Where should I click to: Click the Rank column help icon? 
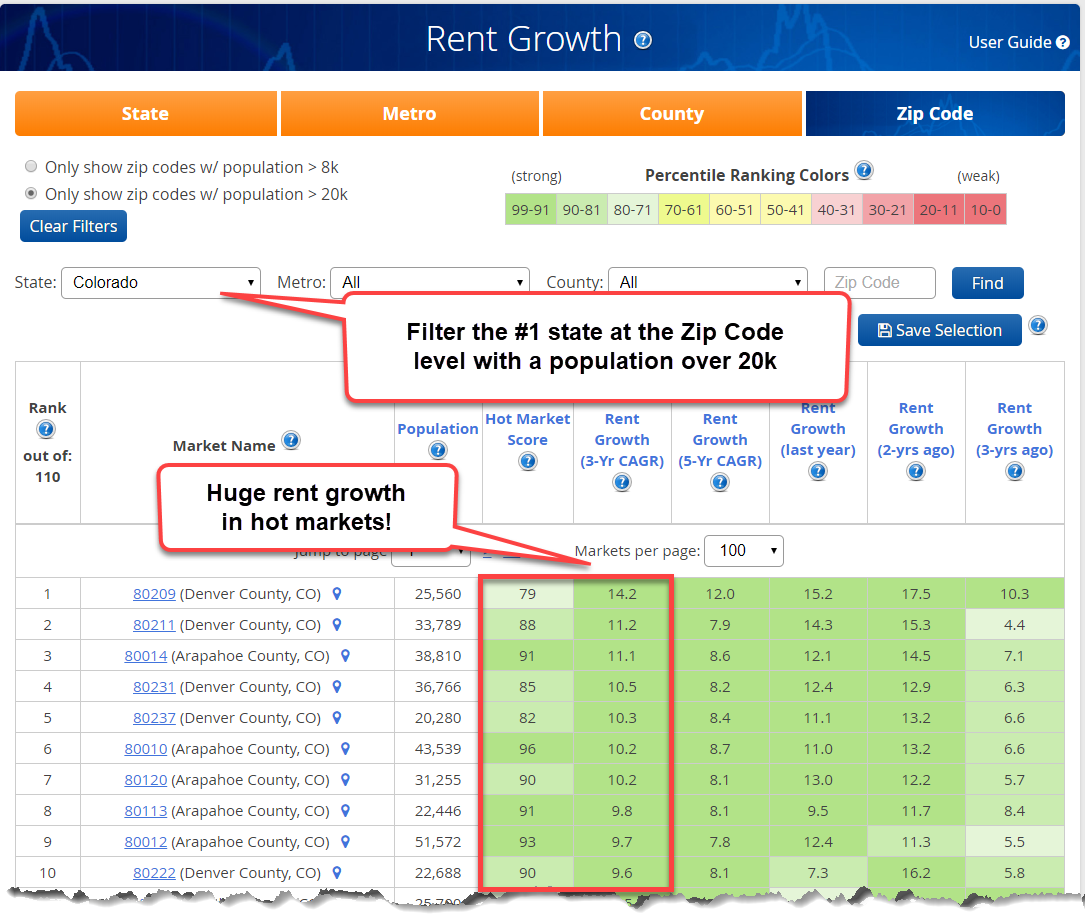(x=46, y=430)
